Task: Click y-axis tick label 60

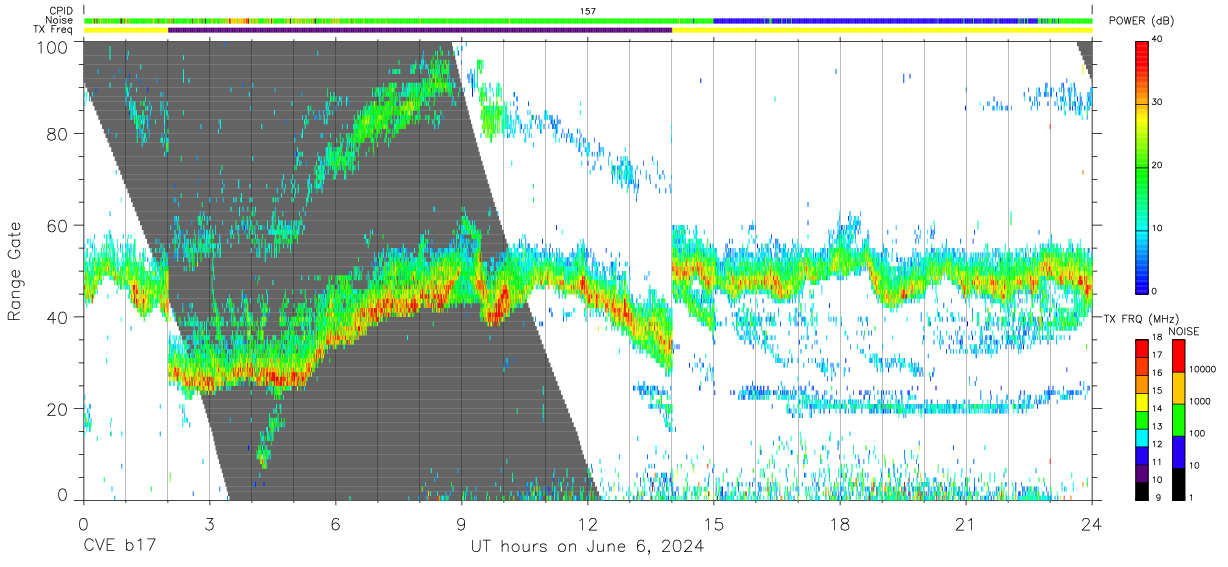Action: [x=58, y=226]
